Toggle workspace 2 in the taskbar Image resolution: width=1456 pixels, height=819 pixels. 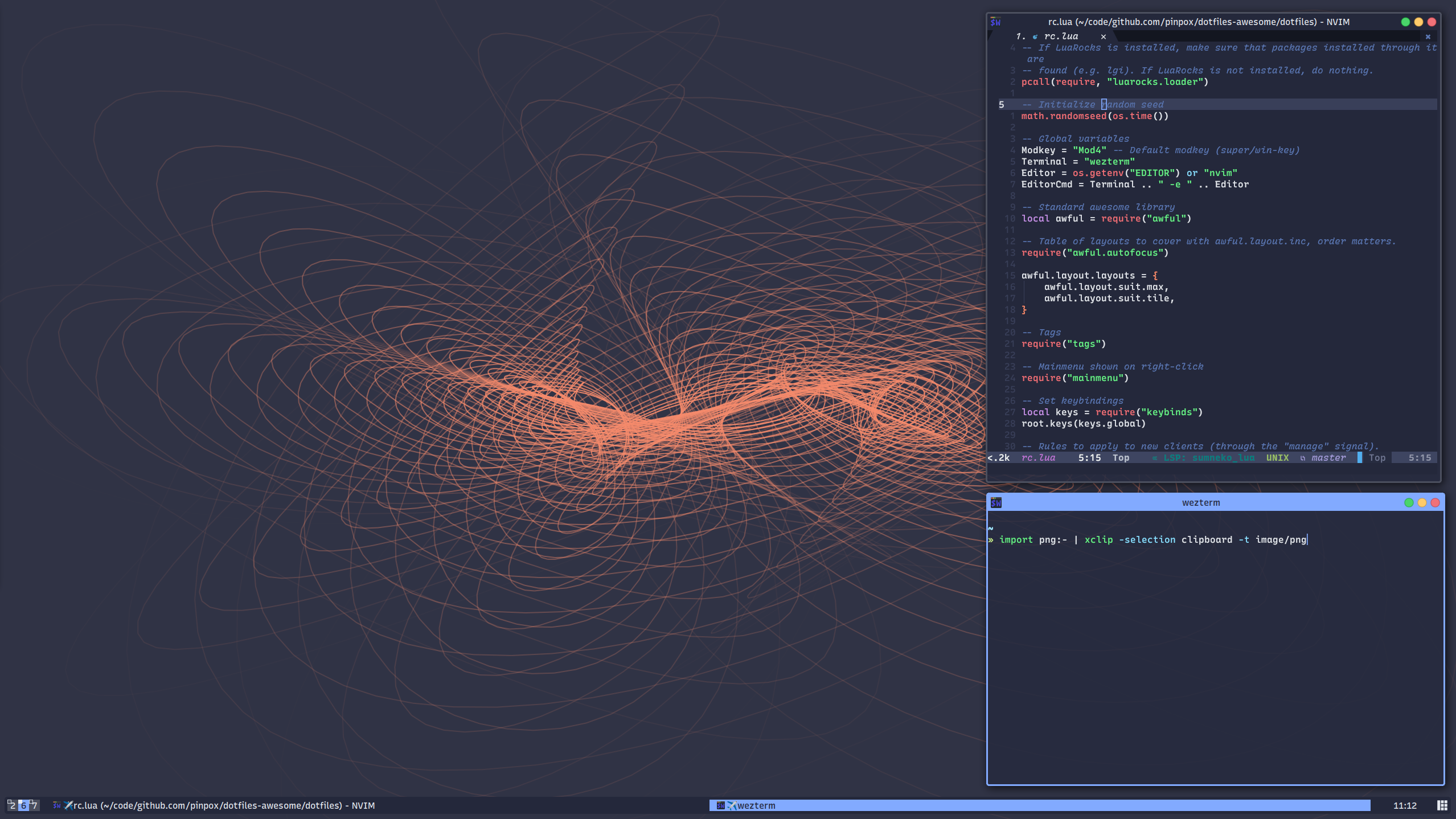click(12, 805)
